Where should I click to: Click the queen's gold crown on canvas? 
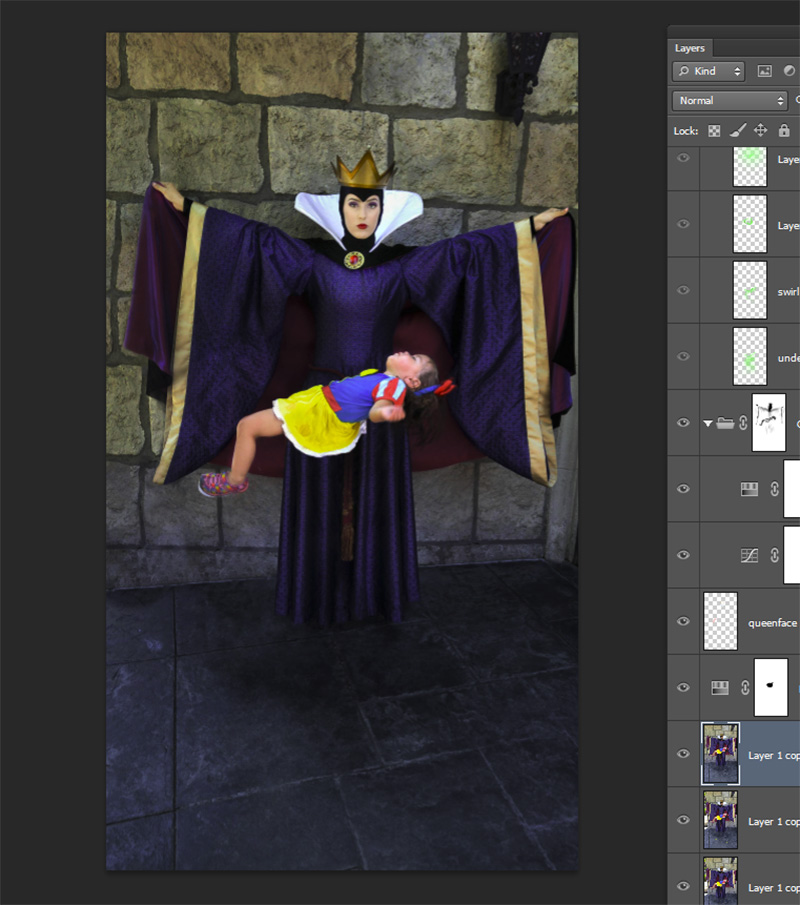364,168
